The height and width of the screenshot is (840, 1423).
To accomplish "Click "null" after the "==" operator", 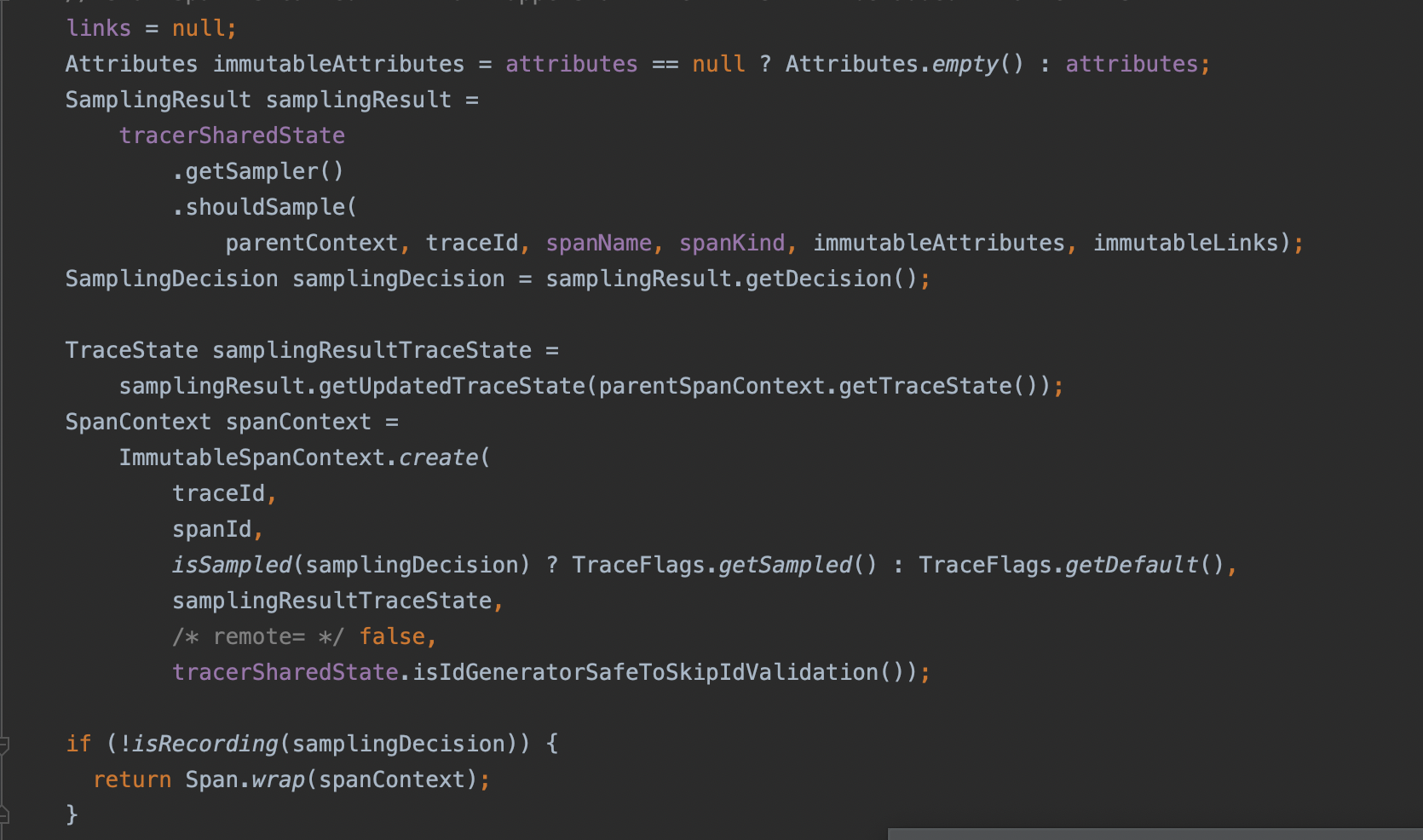I will click(718, 64).
